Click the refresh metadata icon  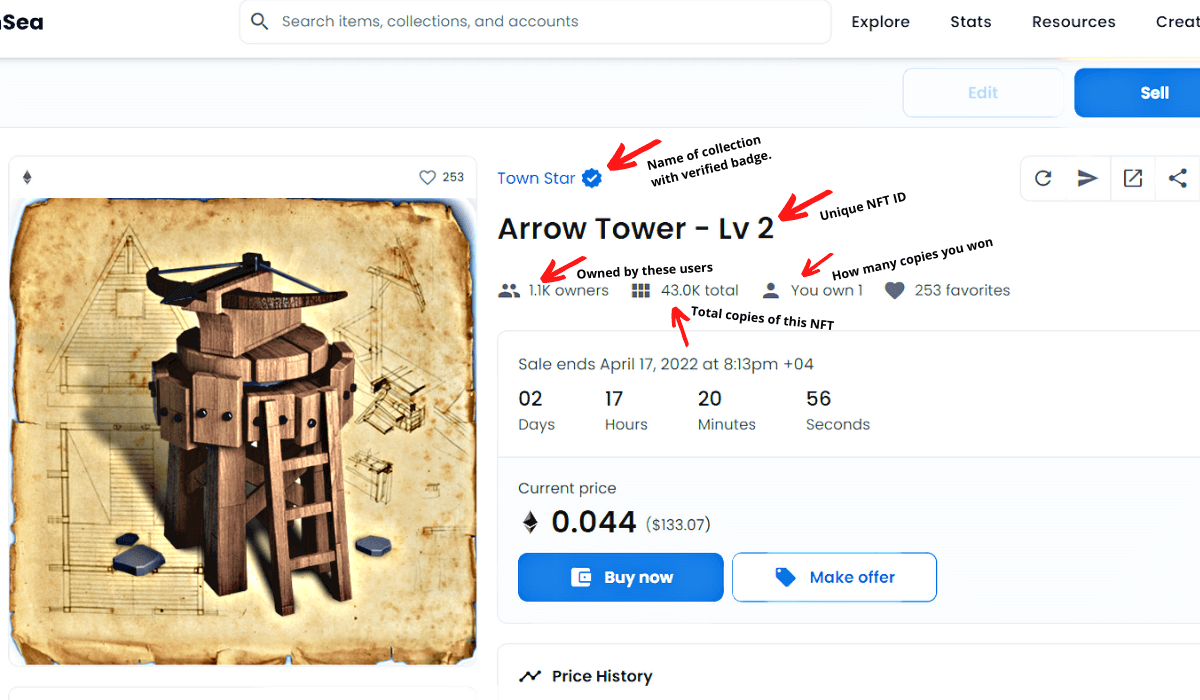pyautogui.click(x=1043, y=178)
